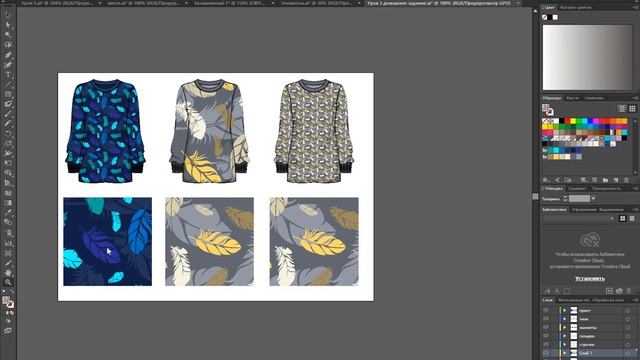
Task: Select the манжеты layer row
Action: point(589,328)
